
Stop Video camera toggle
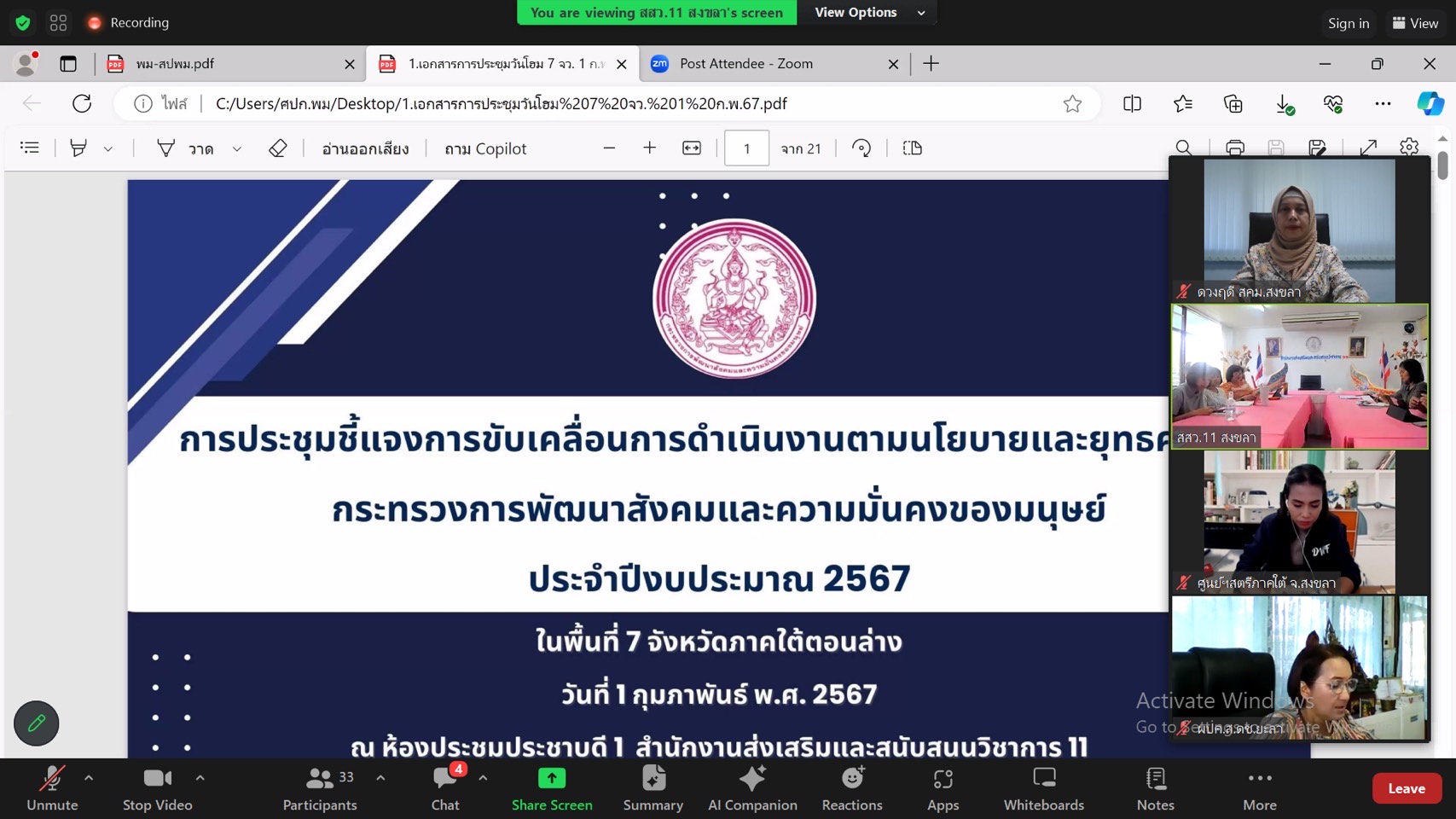pyautogui.click(x=158, y=788)
